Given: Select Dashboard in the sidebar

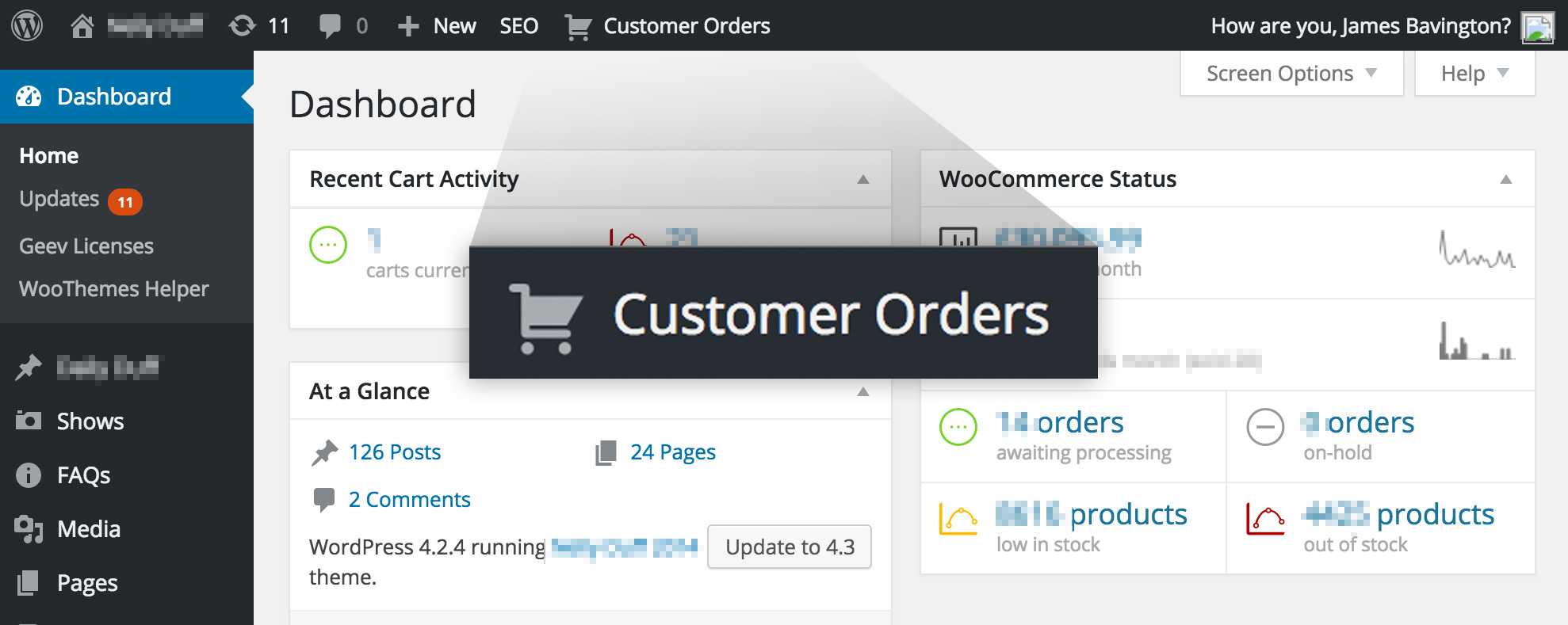Looking at the screenshot, I should 127,97.
